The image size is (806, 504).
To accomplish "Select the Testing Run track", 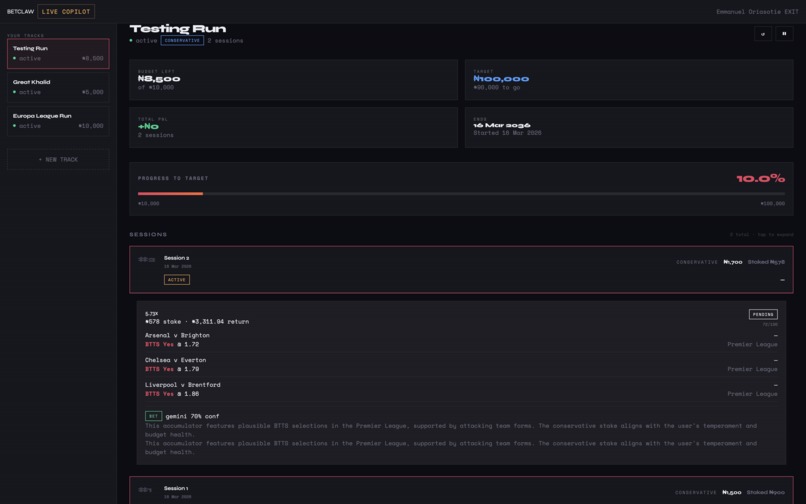I will tap(58, 53).
